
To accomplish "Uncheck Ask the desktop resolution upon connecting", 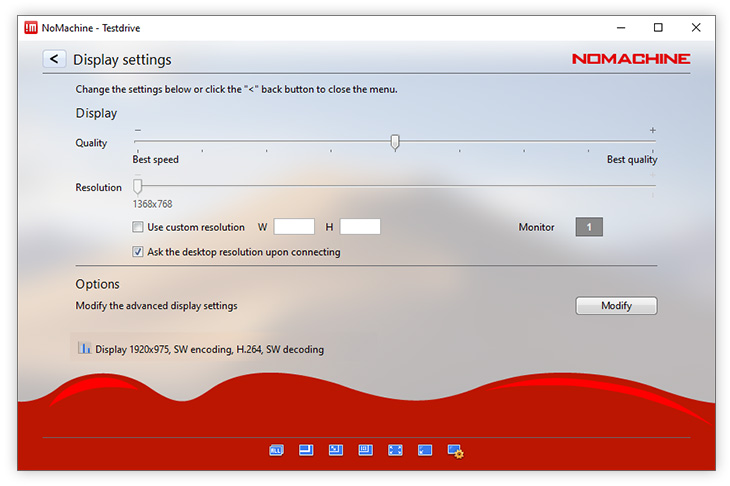I will pos(138,252).
